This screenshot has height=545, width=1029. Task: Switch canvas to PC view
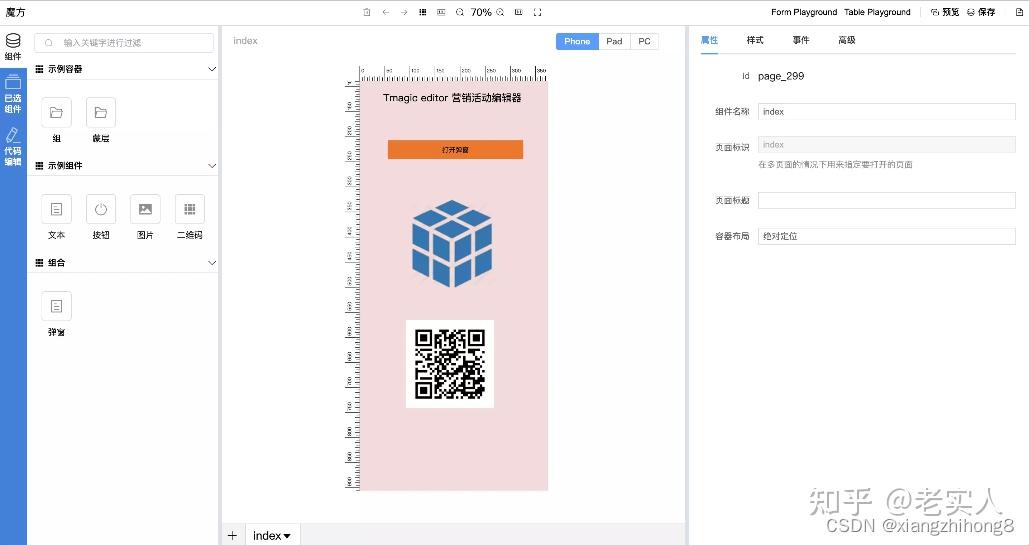point(644,41)
